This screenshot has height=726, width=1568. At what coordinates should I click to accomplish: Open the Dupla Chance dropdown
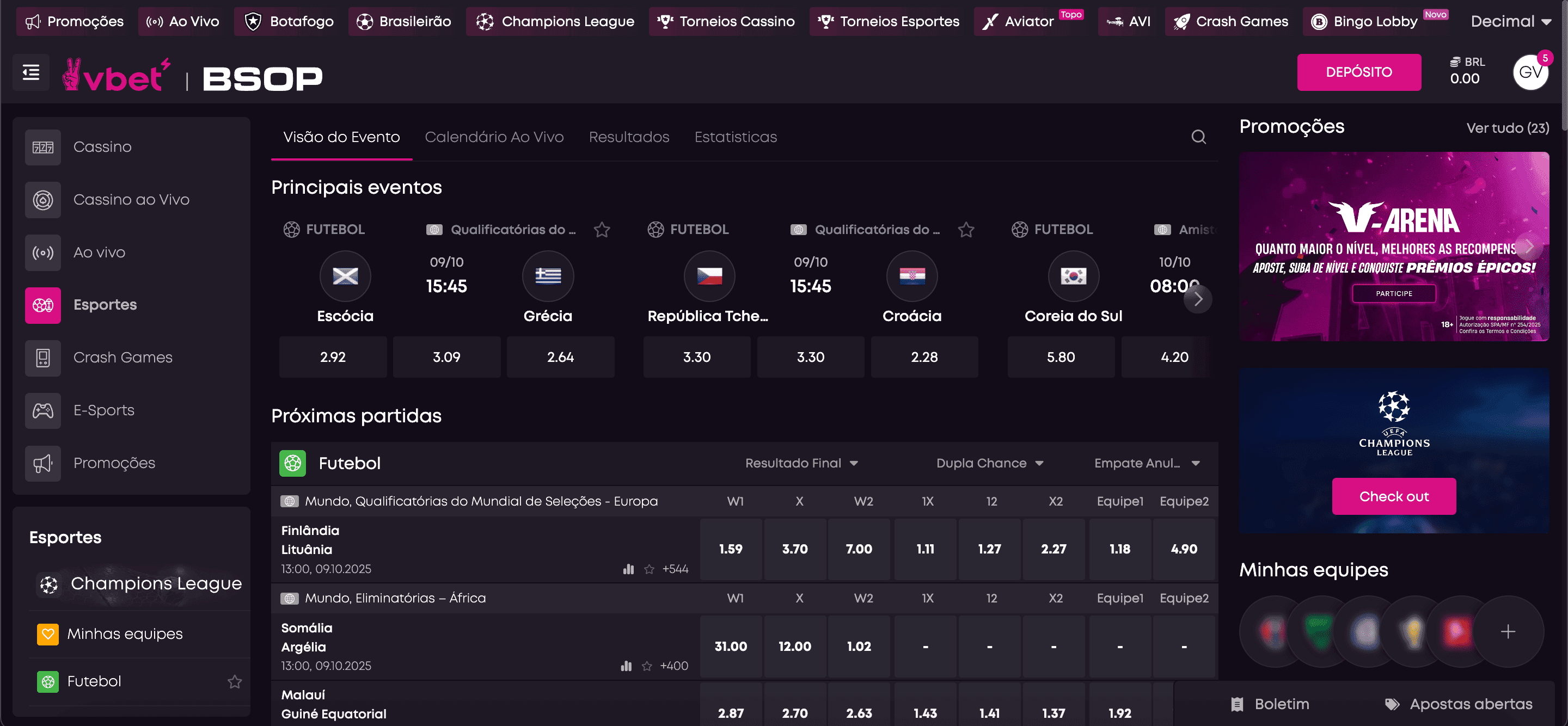[989, 463]
